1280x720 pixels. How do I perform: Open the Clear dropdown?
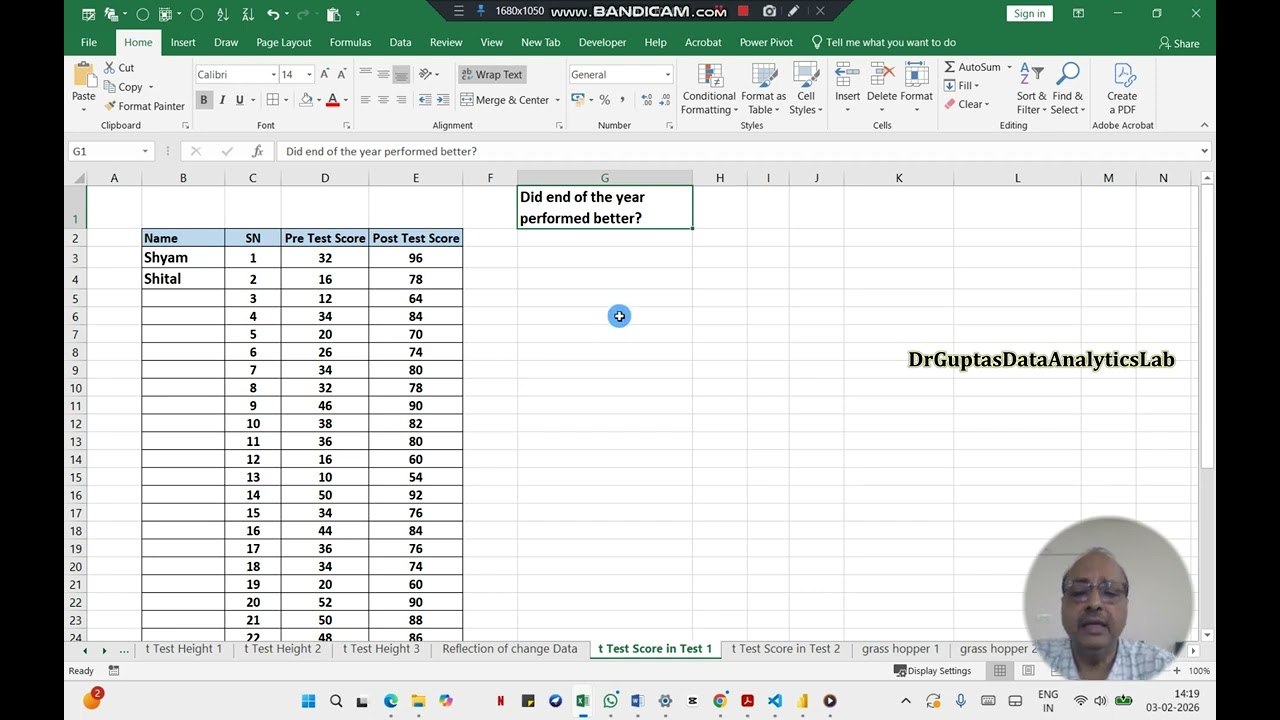(x=967, y=105)
